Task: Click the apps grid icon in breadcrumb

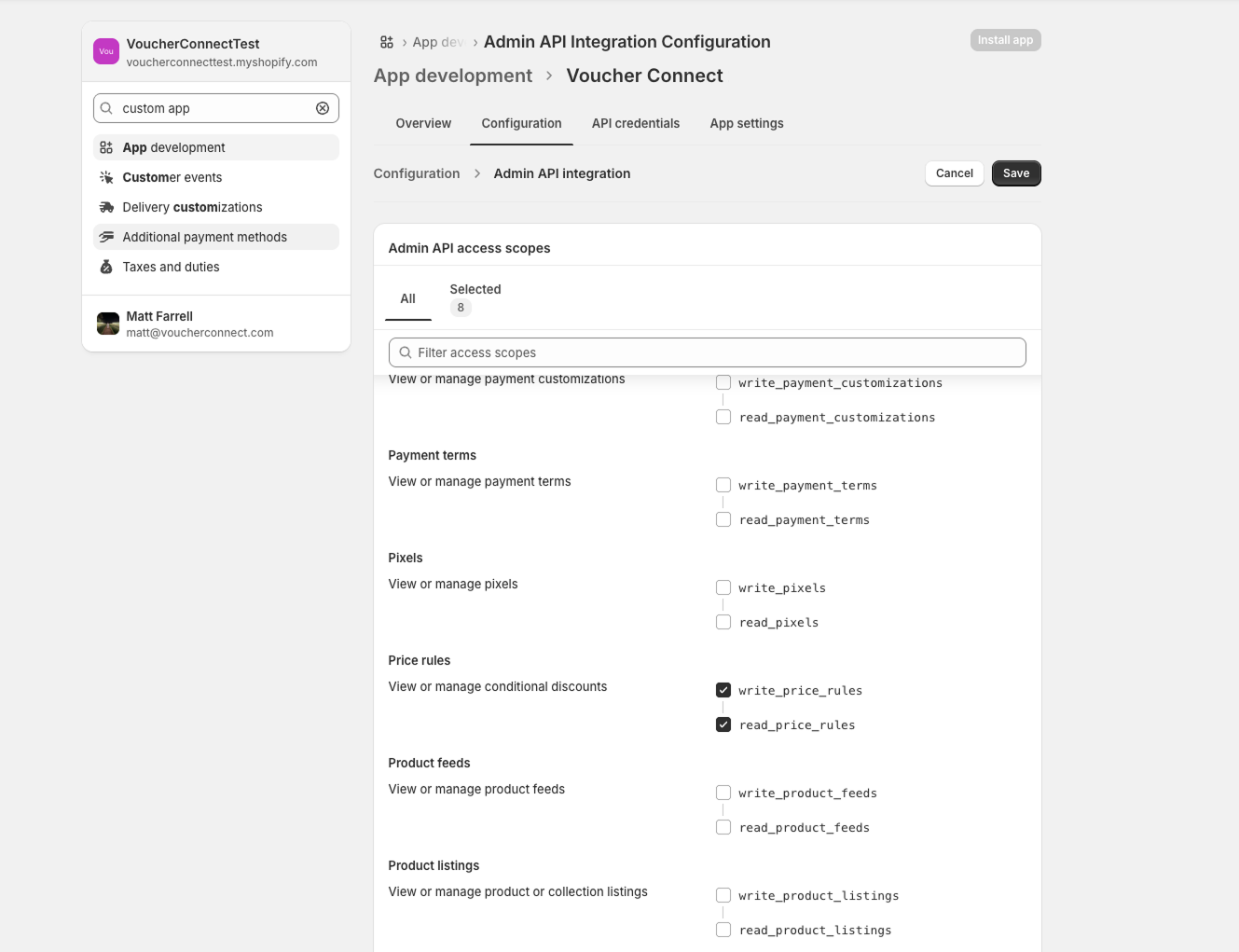Action: coord(387,42)
